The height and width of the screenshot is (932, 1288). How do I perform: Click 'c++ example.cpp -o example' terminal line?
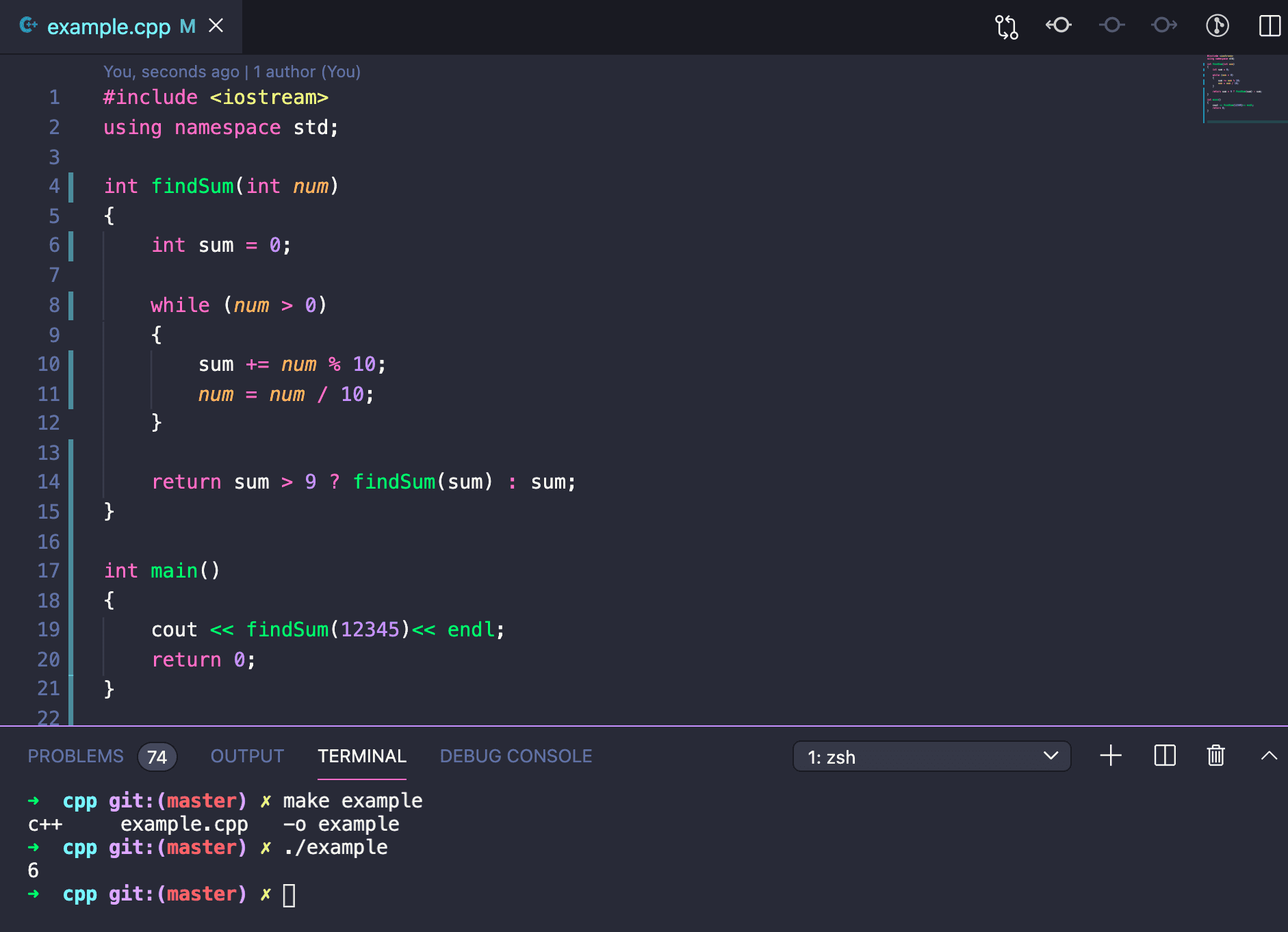coord(214,824)
